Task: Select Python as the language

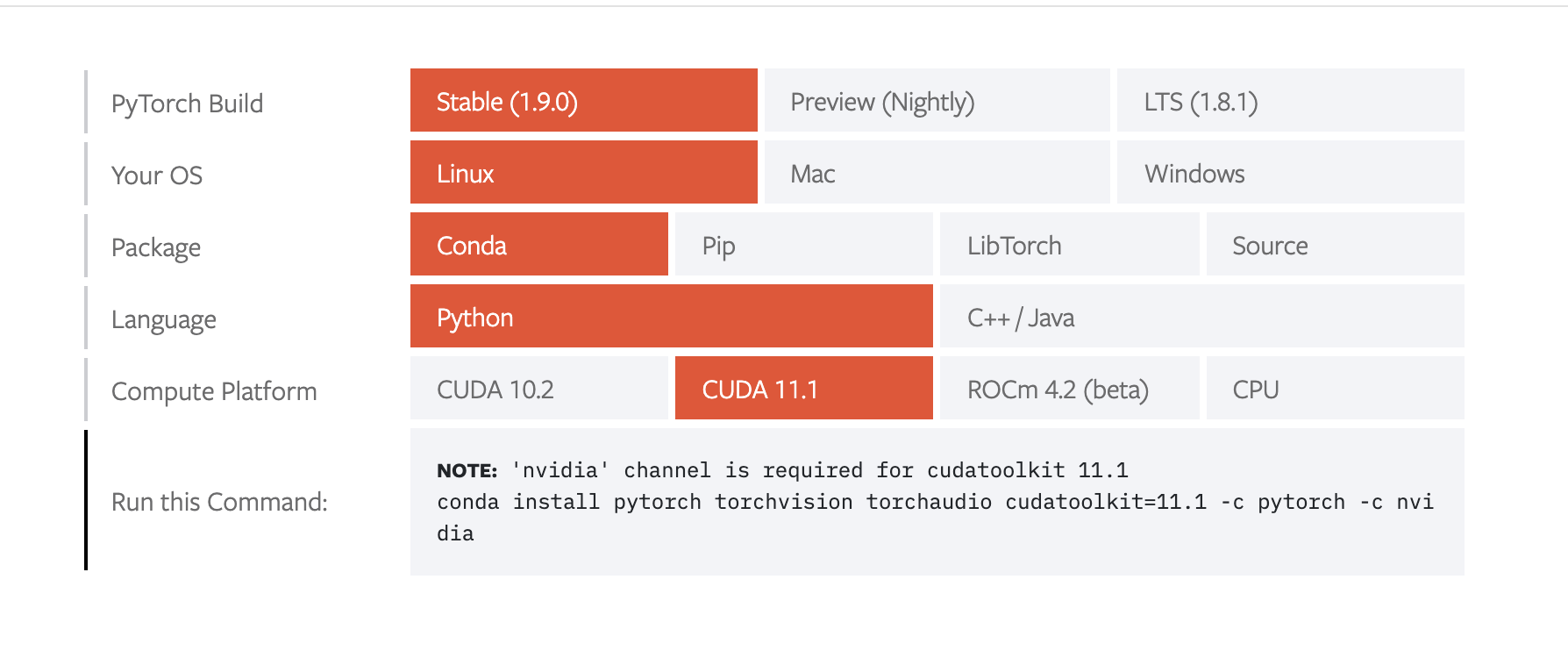Action: (x=671, y=317)
